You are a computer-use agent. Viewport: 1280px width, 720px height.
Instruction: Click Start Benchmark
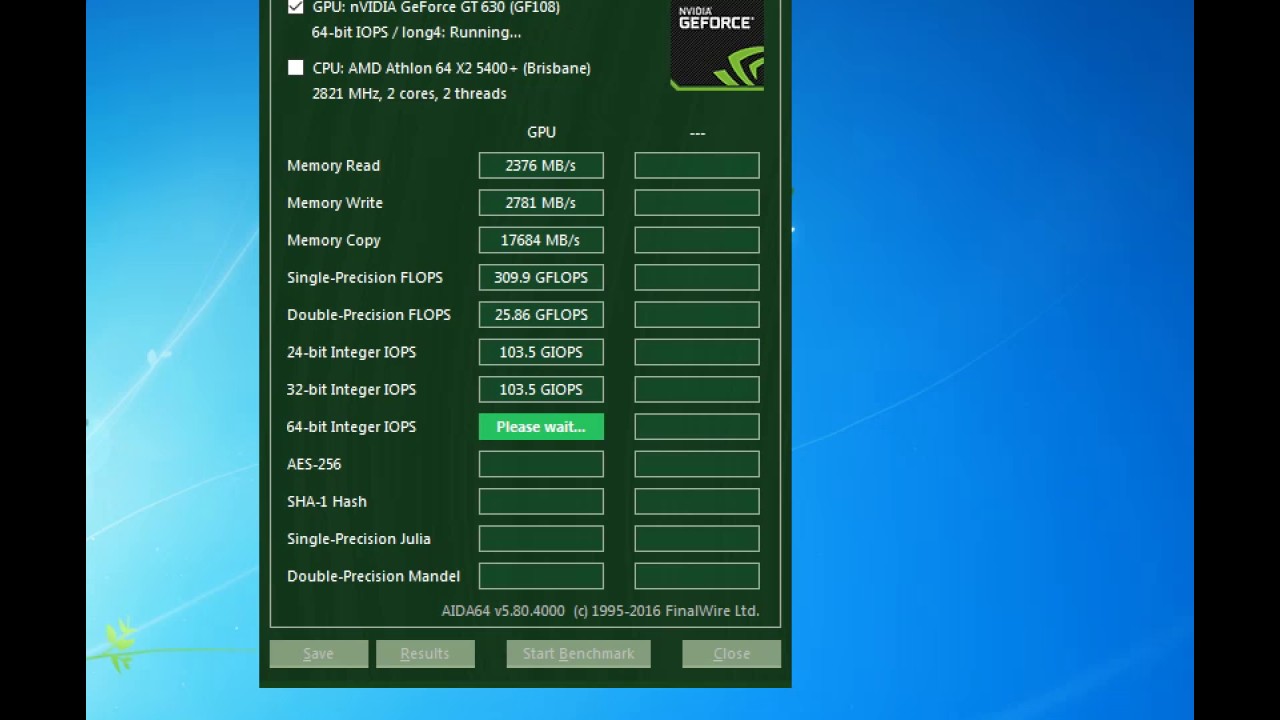tap(578, 654)
